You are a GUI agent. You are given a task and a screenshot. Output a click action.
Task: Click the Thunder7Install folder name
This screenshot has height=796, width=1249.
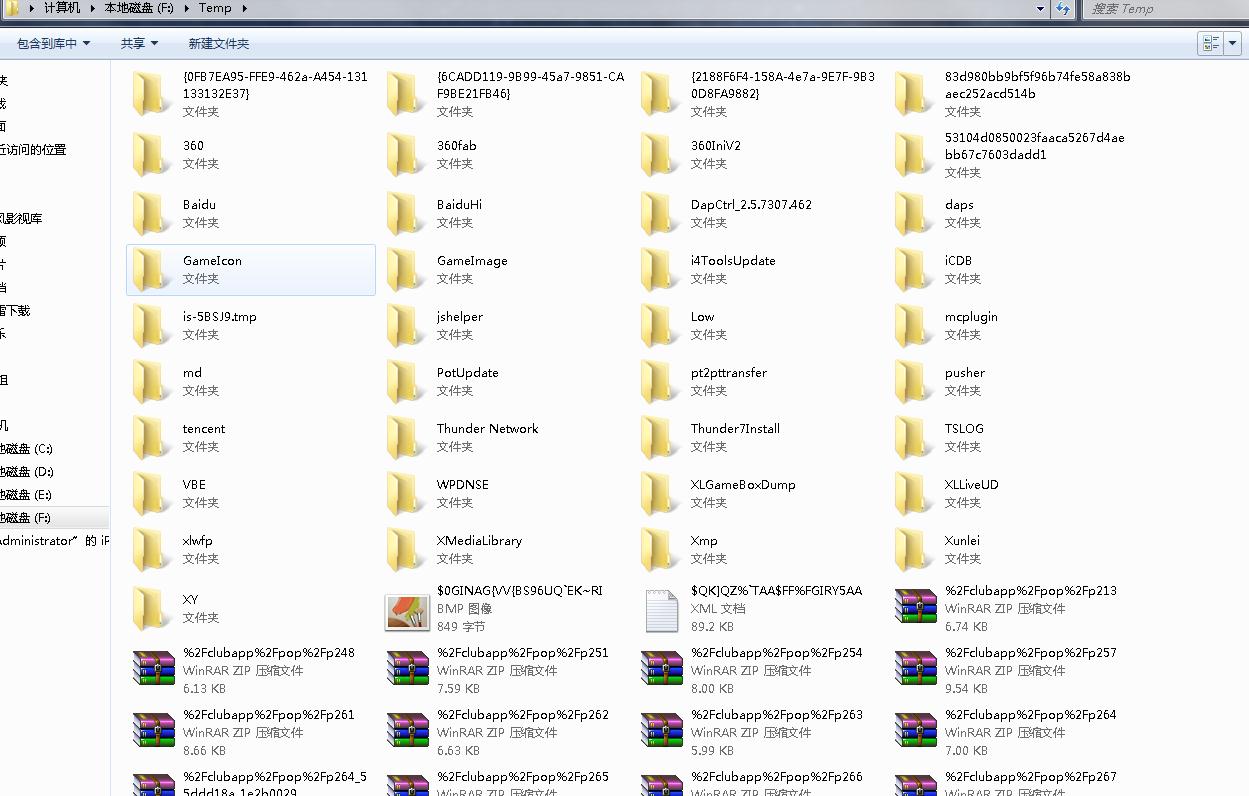735,428
